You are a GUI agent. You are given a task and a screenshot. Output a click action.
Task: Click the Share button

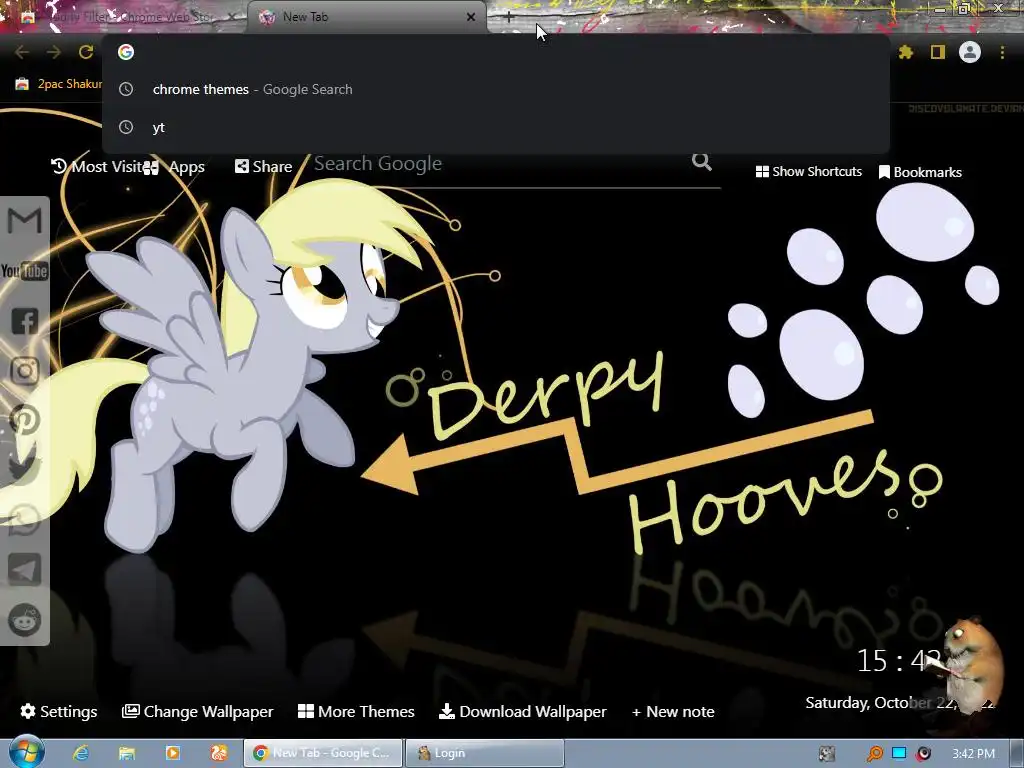(x=264, y=167)
